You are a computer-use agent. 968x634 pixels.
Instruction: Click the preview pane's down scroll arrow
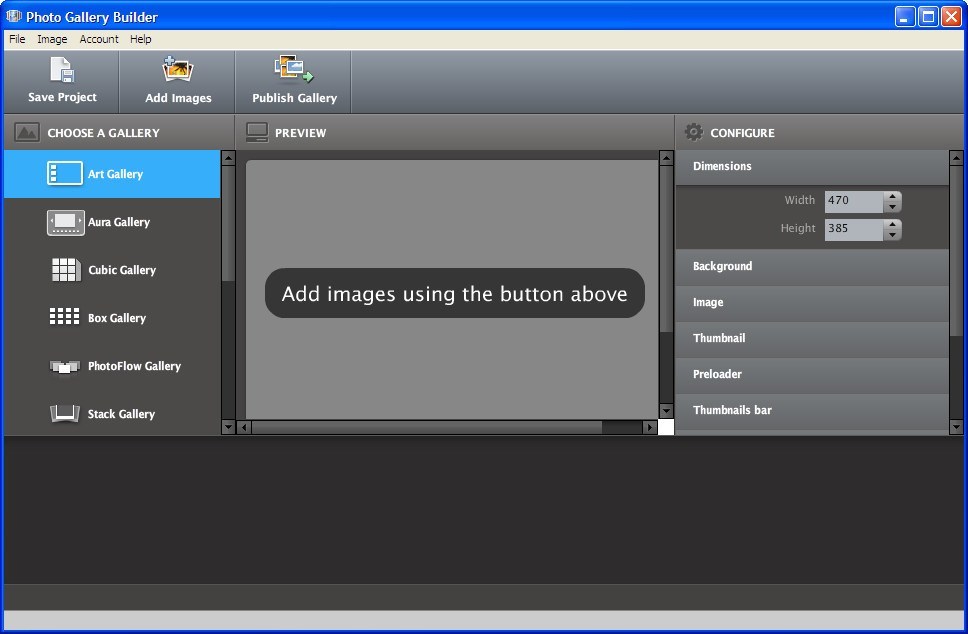pos(666,410)
